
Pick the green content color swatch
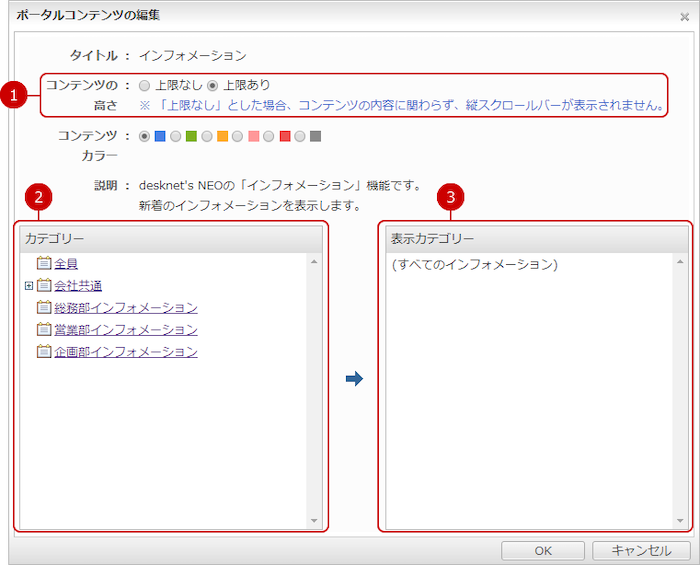[x=191, y=136]
